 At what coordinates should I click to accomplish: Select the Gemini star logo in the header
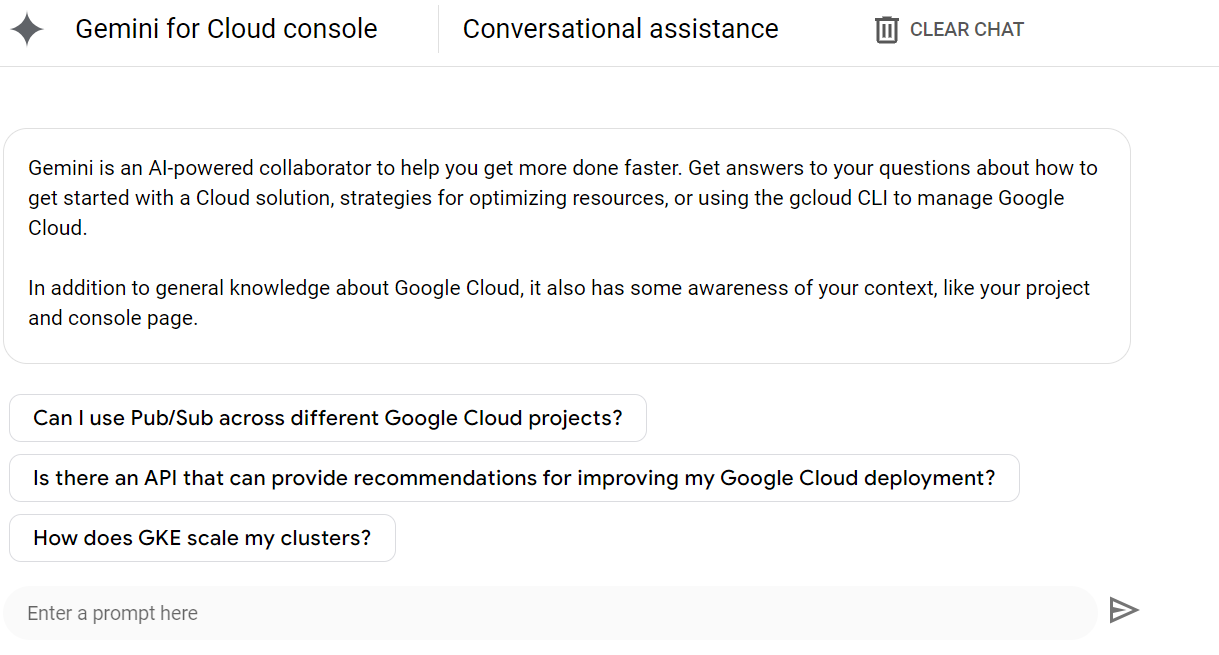[x=26, y=28]
